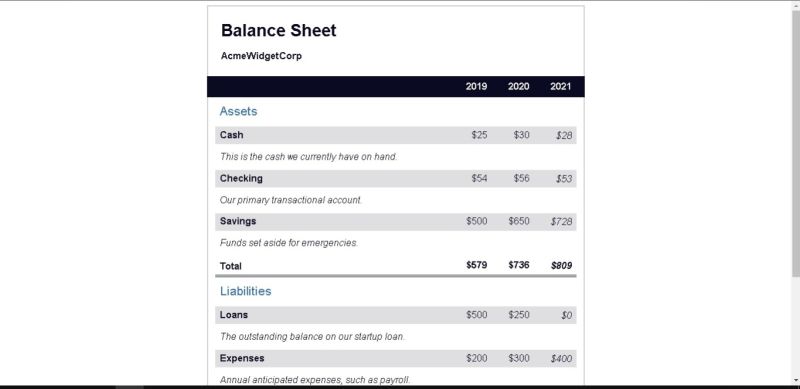
Task: Select the Checking row label
Action: coord(241,178)
